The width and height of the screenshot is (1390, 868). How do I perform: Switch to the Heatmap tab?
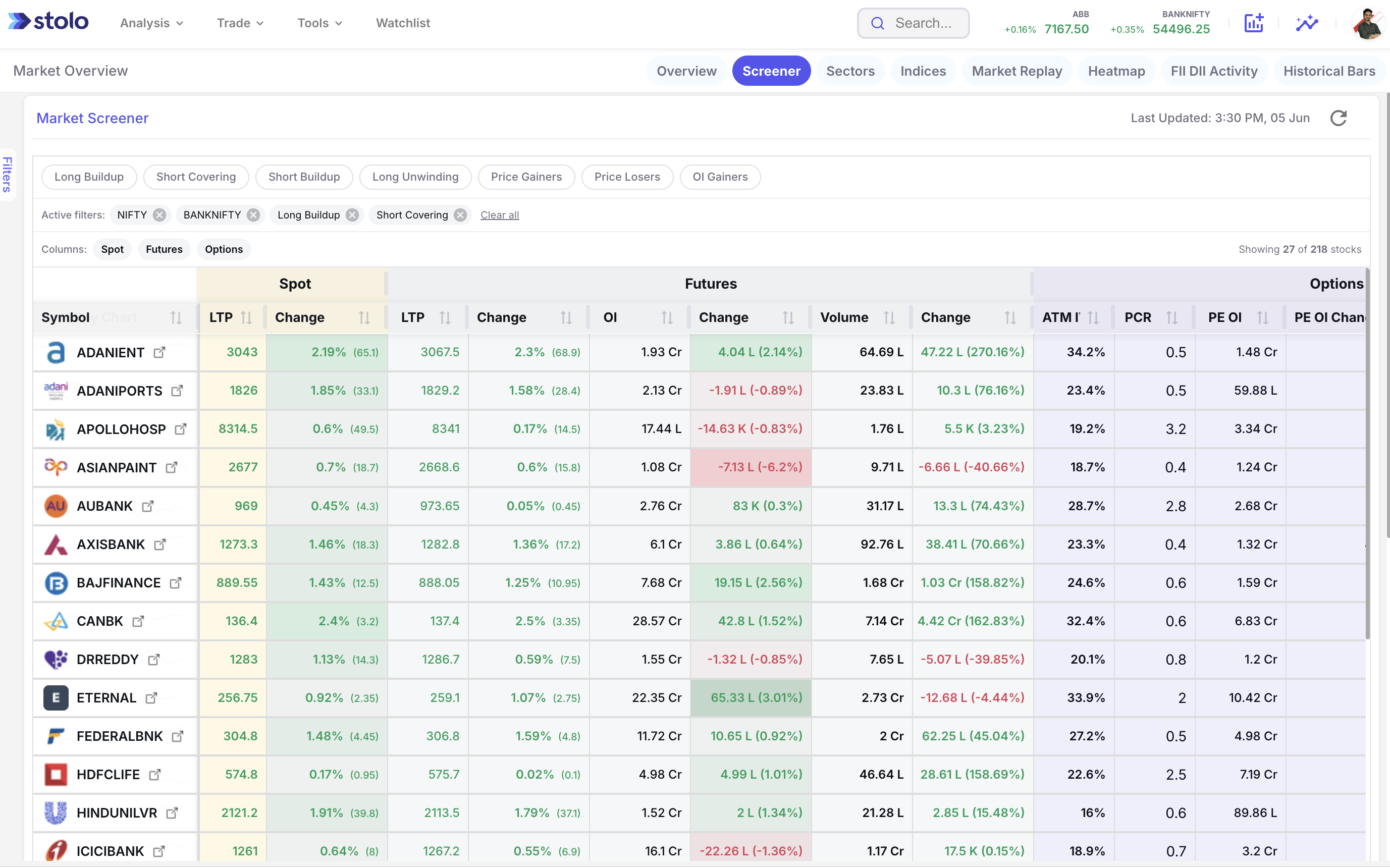[1116, 71]
